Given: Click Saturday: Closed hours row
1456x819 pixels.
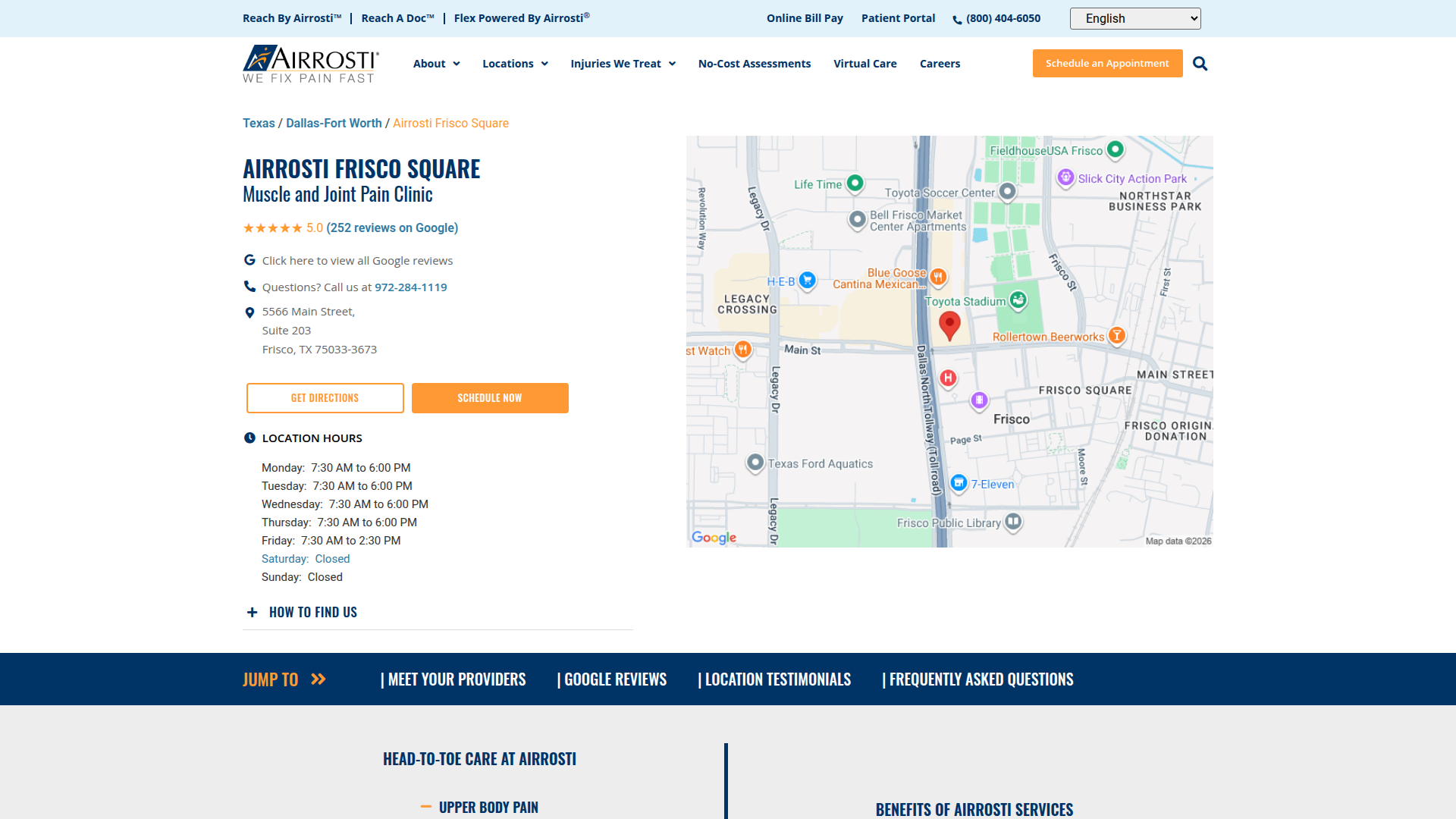Looking at the screenshot, I should coord(306,559).
